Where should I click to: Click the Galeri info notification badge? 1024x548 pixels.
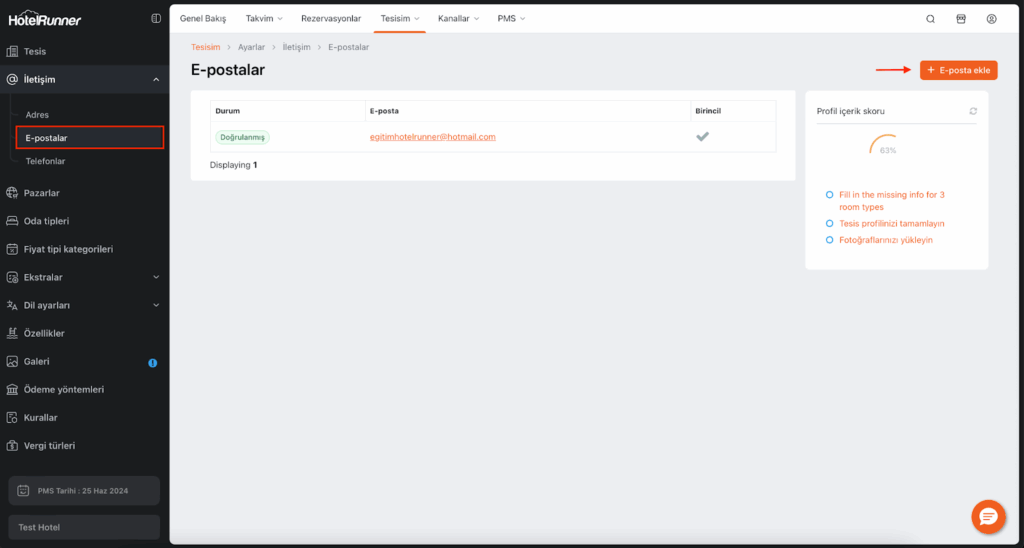(152, 363)
